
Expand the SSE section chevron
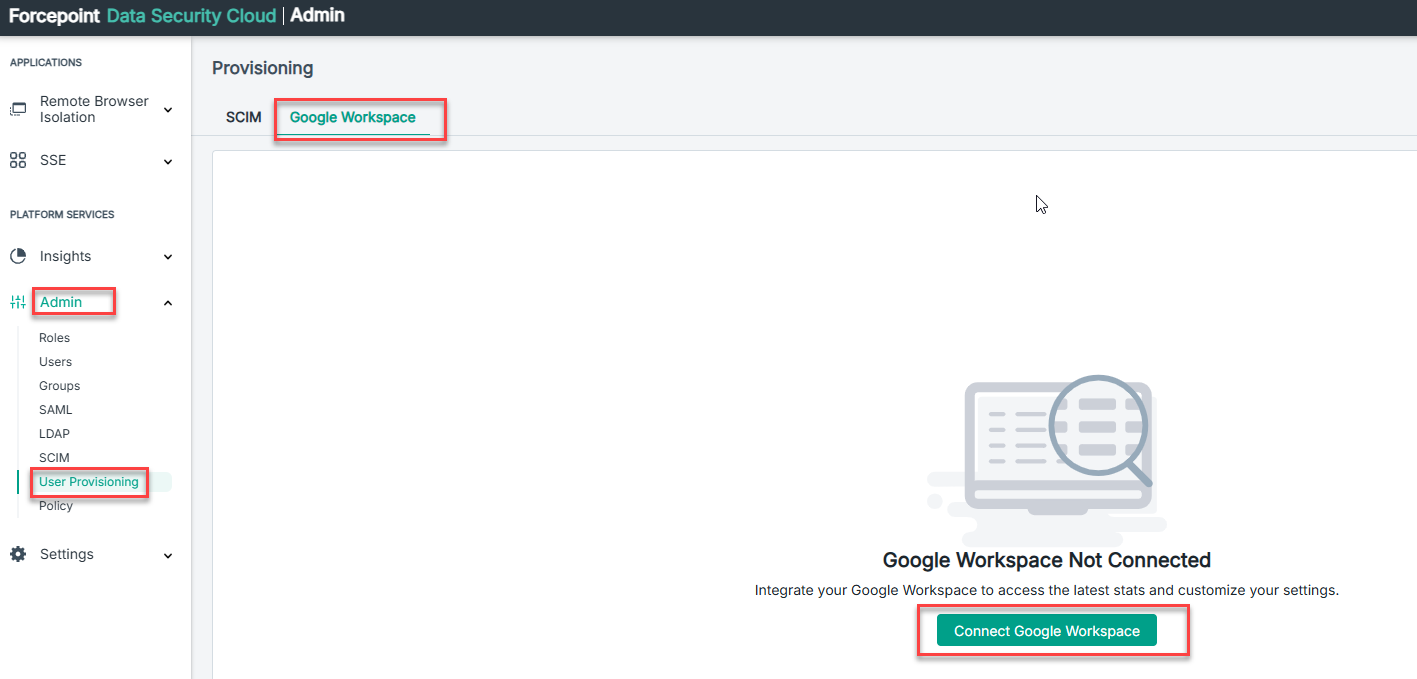click(x=168, y=161)
